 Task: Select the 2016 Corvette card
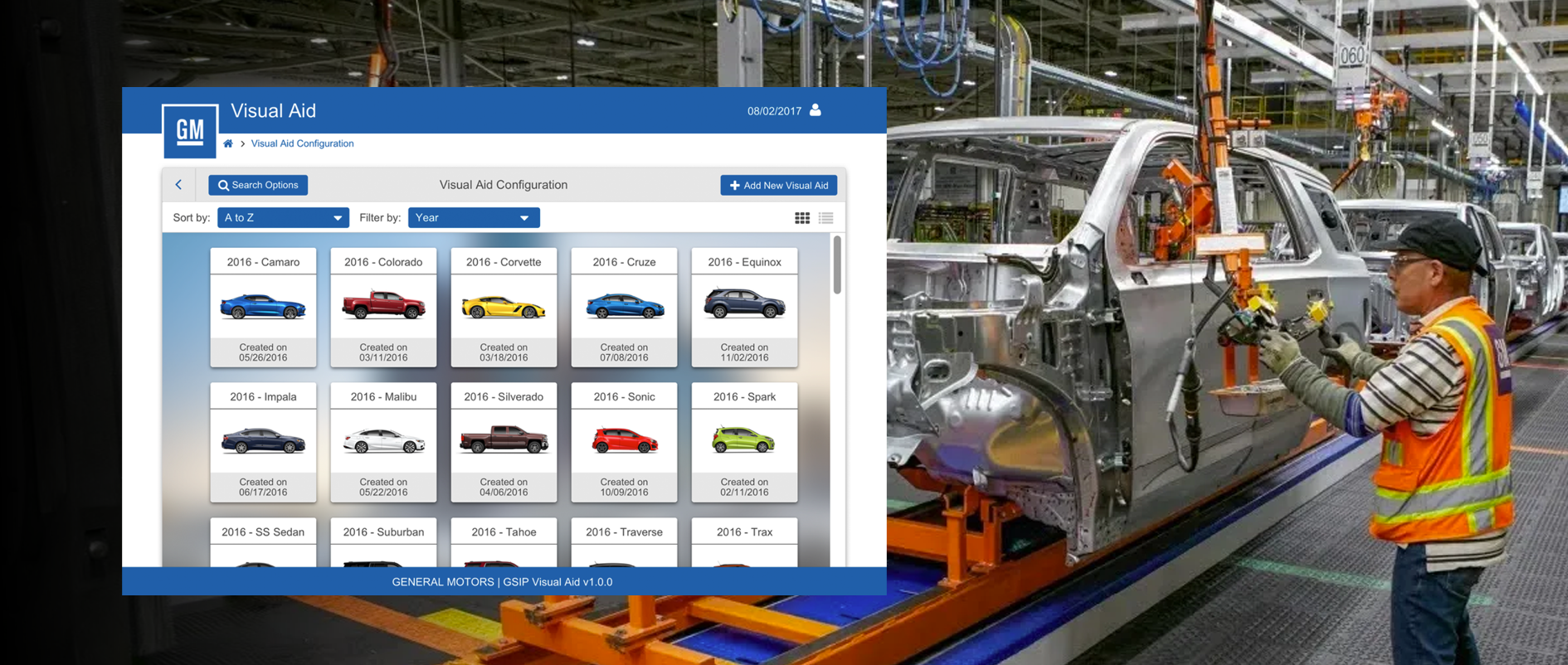504,308
